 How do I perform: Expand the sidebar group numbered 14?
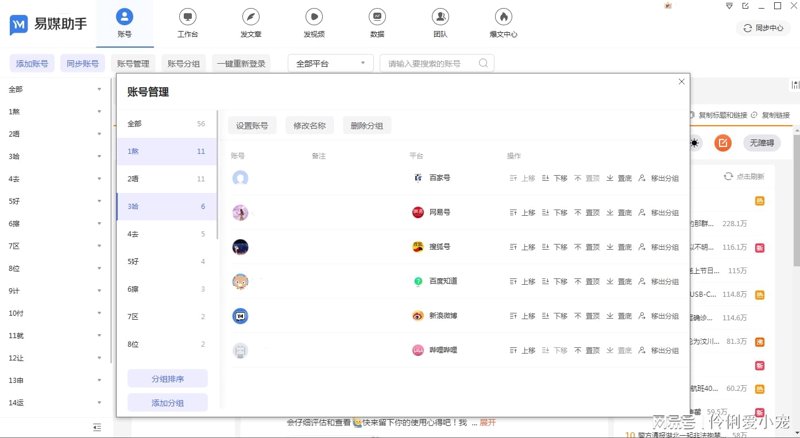tap(99, 403)
